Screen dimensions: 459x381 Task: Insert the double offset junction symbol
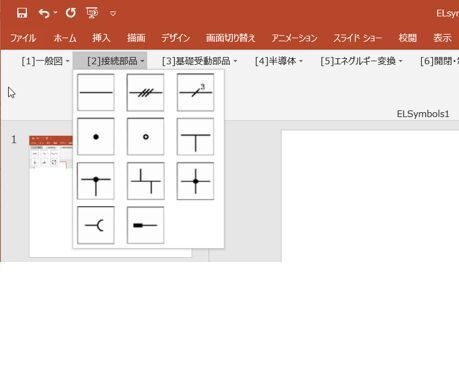coord(145,181)
